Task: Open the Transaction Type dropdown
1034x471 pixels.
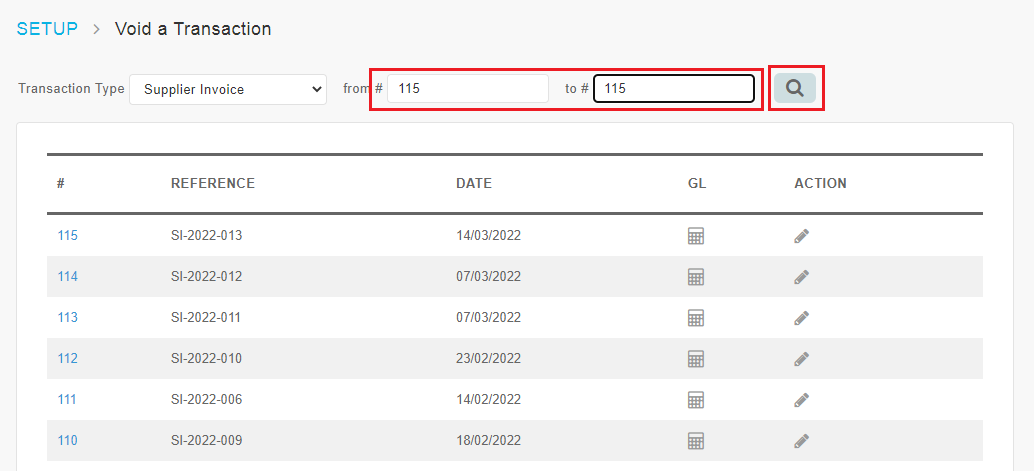Action: (x=228, y=89)
